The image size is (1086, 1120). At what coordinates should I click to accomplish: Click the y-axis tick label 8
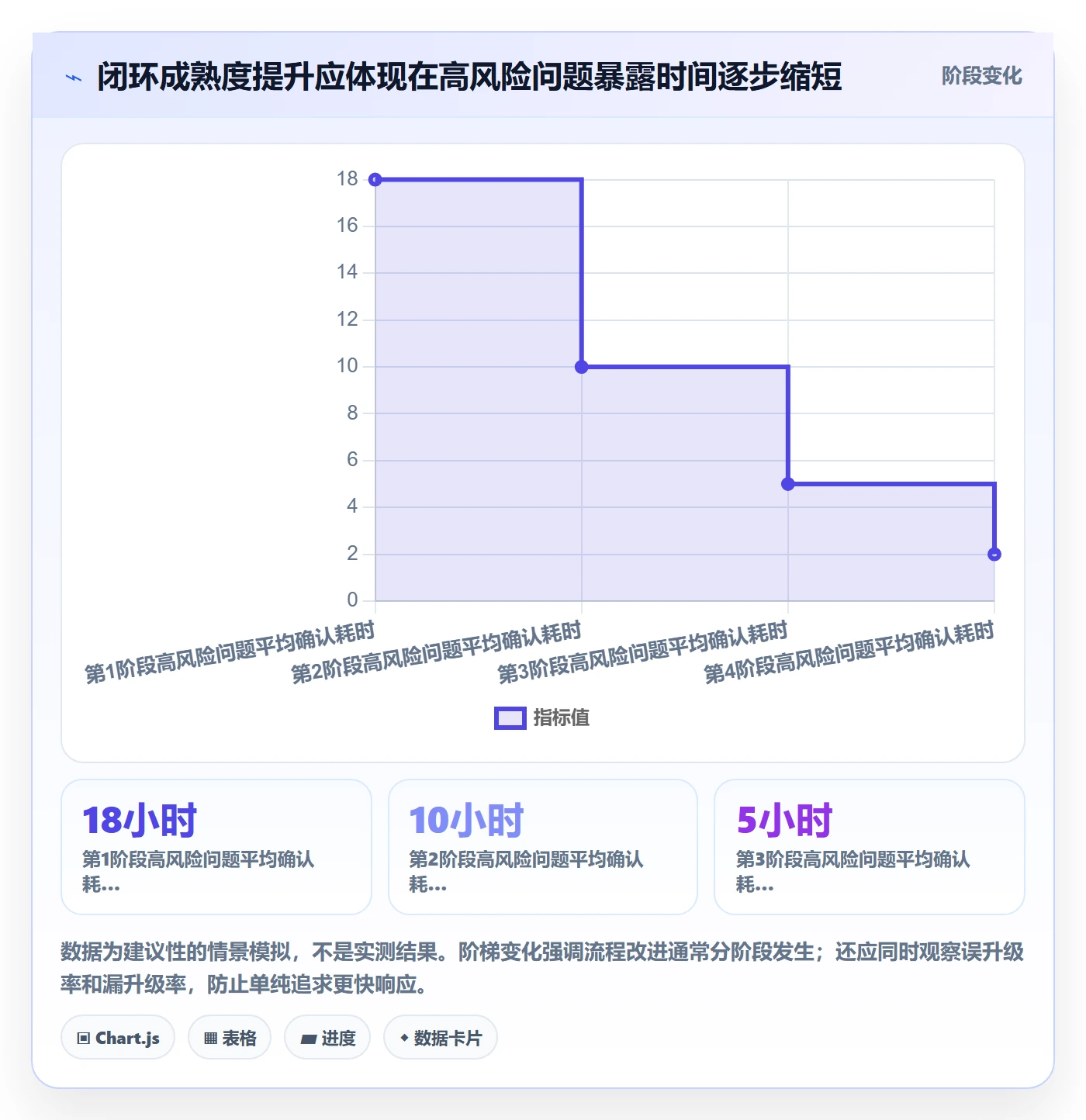coord(352,413)
